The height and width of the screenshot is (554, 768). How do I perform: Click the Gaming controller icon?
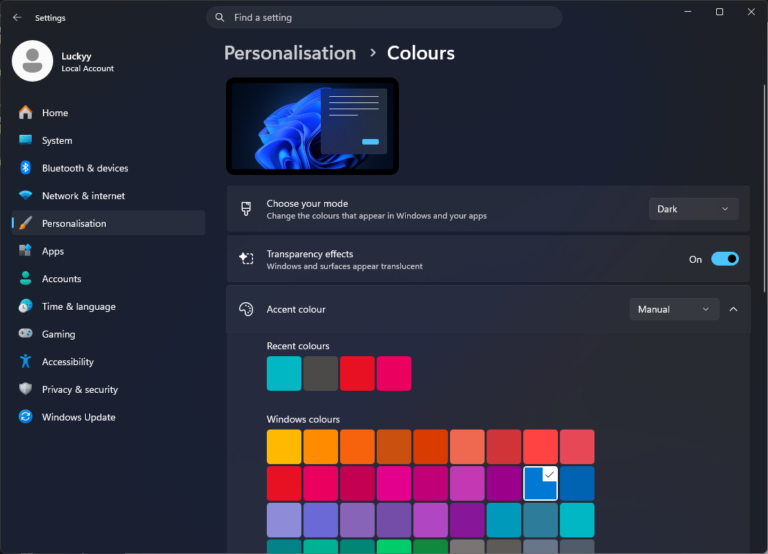pos(25,334)
